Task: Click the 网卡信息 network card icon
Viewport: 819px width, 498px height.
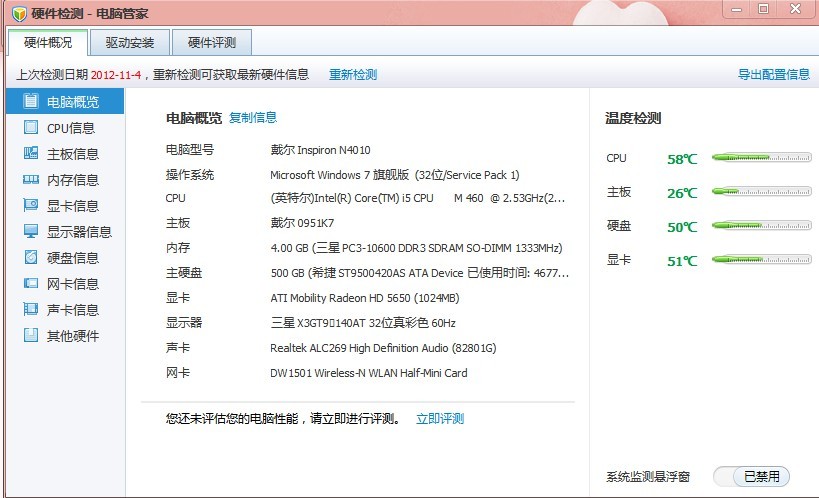Action: [x=31, y=283]
